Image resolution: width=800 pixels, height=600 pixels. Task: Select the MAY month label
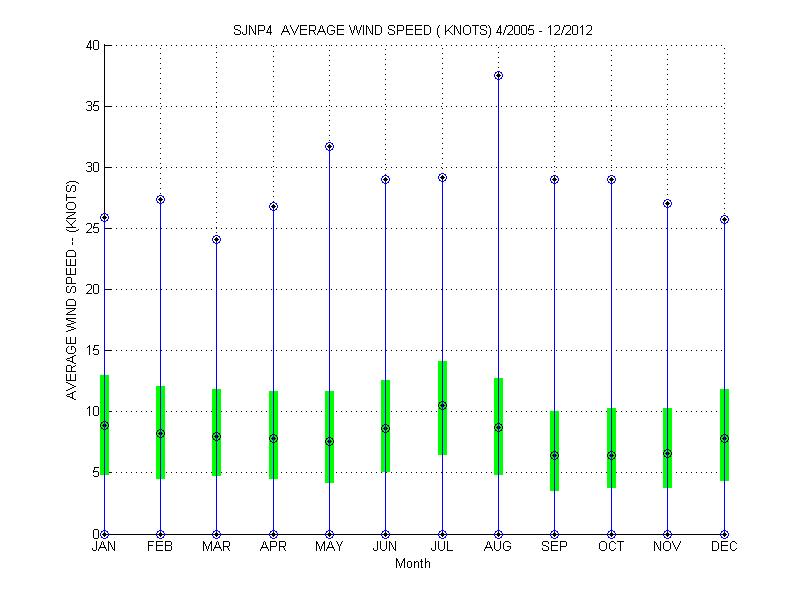[329, 547]
